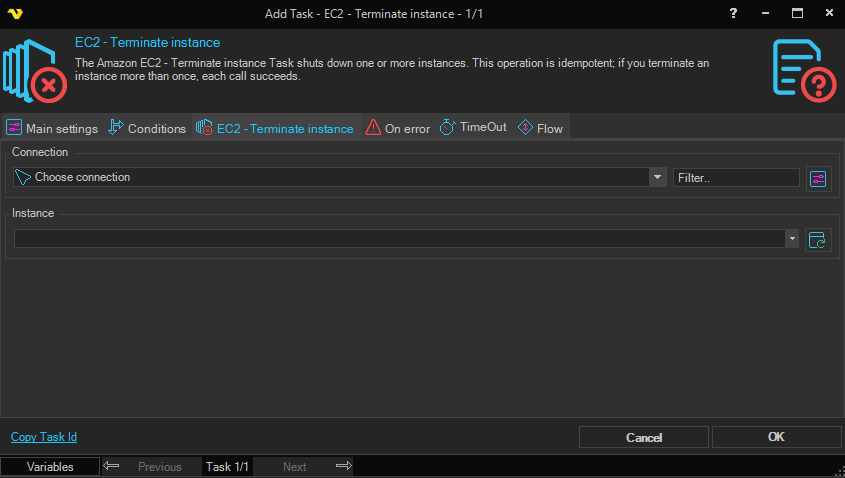The width and height of the screenshot is (845, 478).
Task: Click the previous task left arrow icon
Action: pos(112,466)
